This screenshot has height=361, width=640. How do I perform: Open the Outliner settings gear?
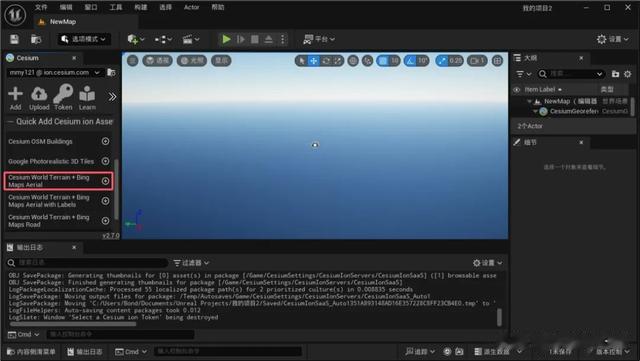click(x=628, y=74)
